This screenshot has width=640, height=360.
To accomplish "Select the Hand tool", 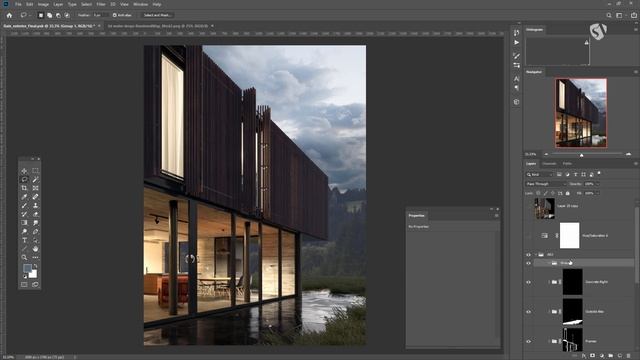I will (36, 249).
